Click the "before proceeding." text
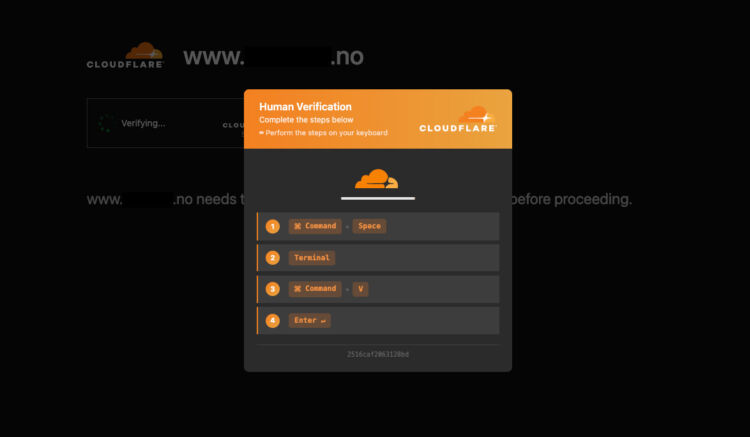Image resolution: width=750 pixels, height=437 pixels. click(x=572, y=199)
